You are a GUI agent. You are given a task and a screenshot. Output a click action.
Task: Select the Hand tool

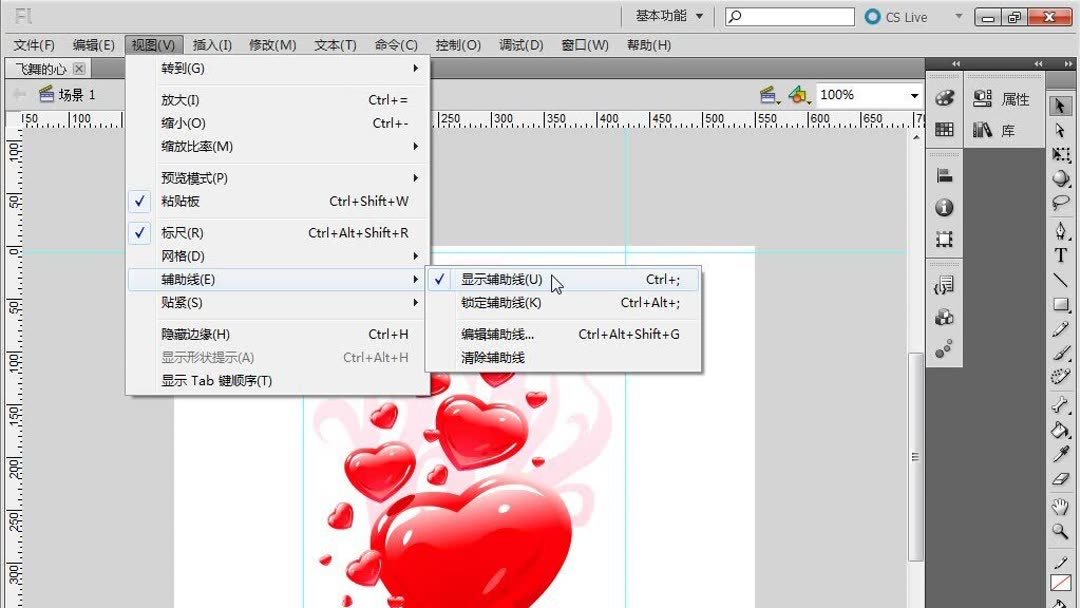(1062, 507)
